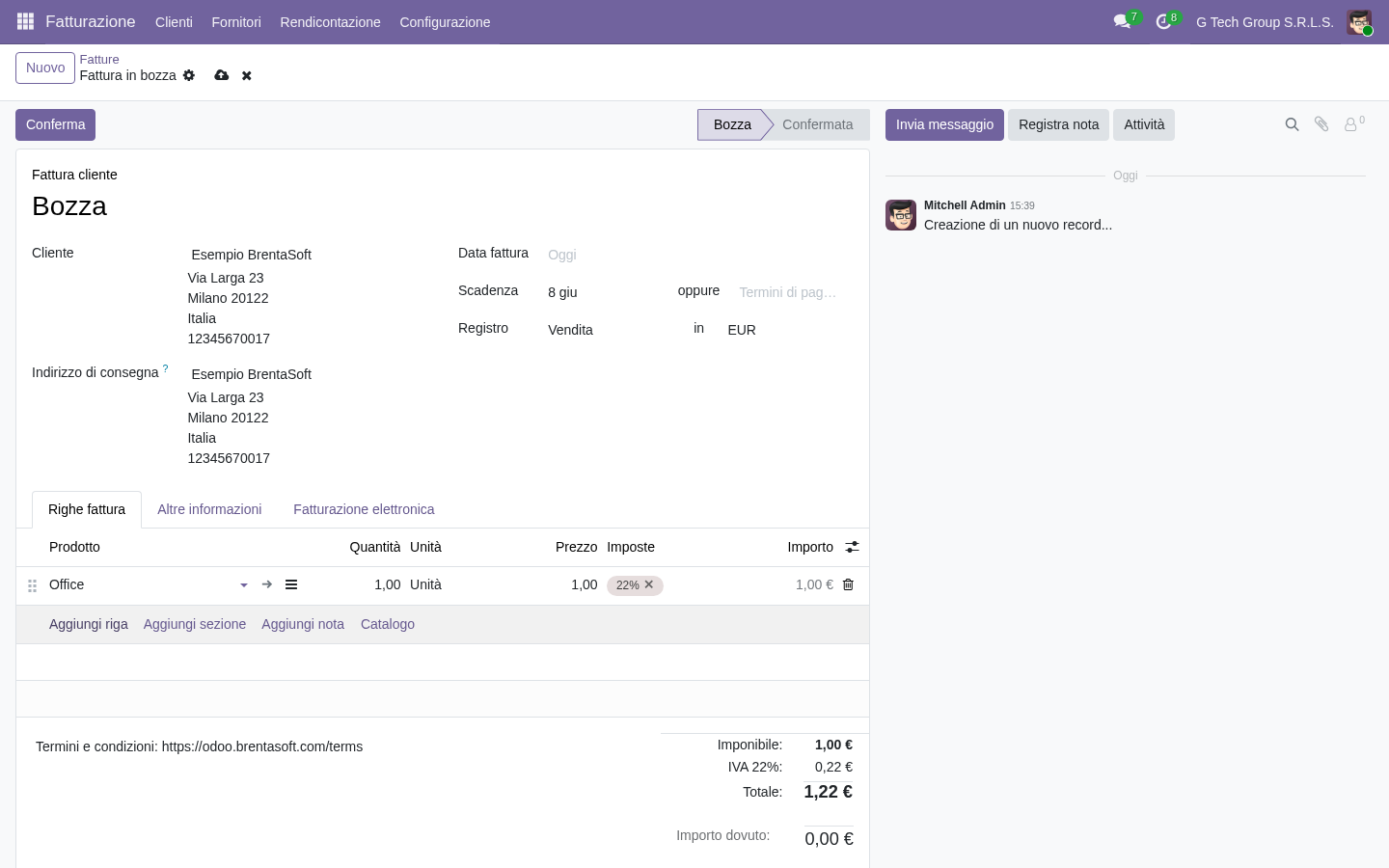Screen dimensions: 1389x868
Task: Open the activities clock icon in the top bar
Action: coord(1163,21)
